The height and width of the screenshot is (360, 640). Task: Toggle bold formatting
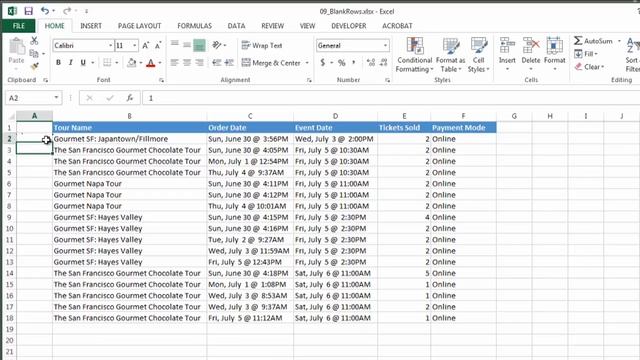pyautogui.click(x=58, y=62)
